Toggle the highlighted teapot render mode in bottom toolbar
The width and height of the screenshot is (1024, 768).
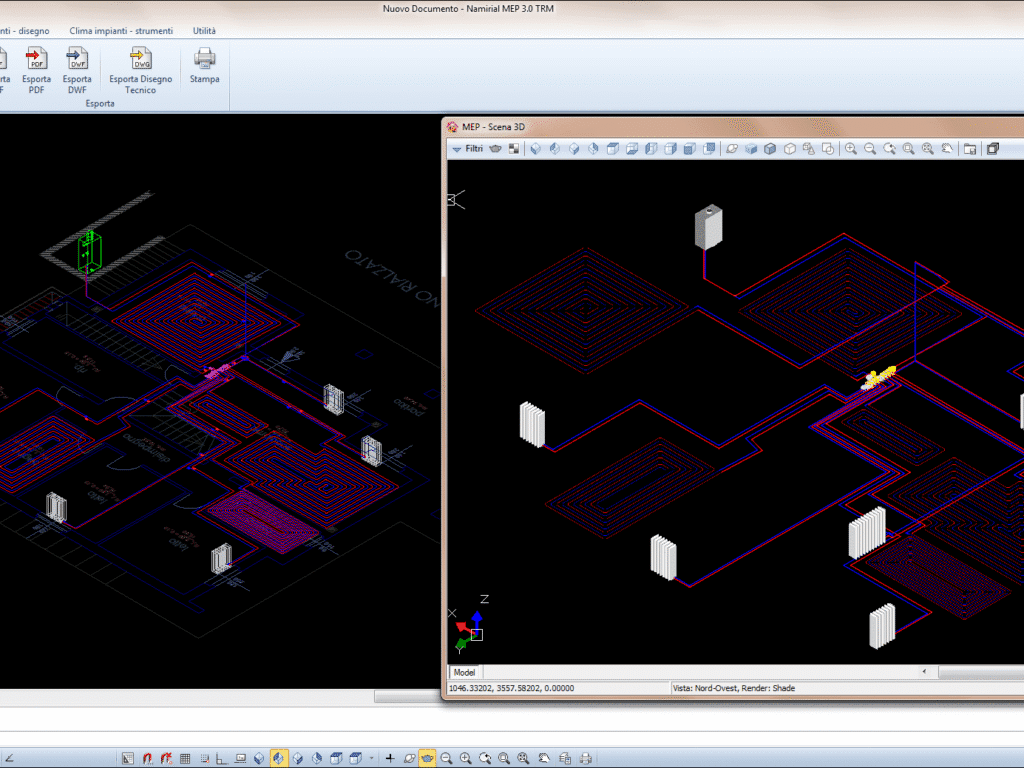[x=427, y=758]
